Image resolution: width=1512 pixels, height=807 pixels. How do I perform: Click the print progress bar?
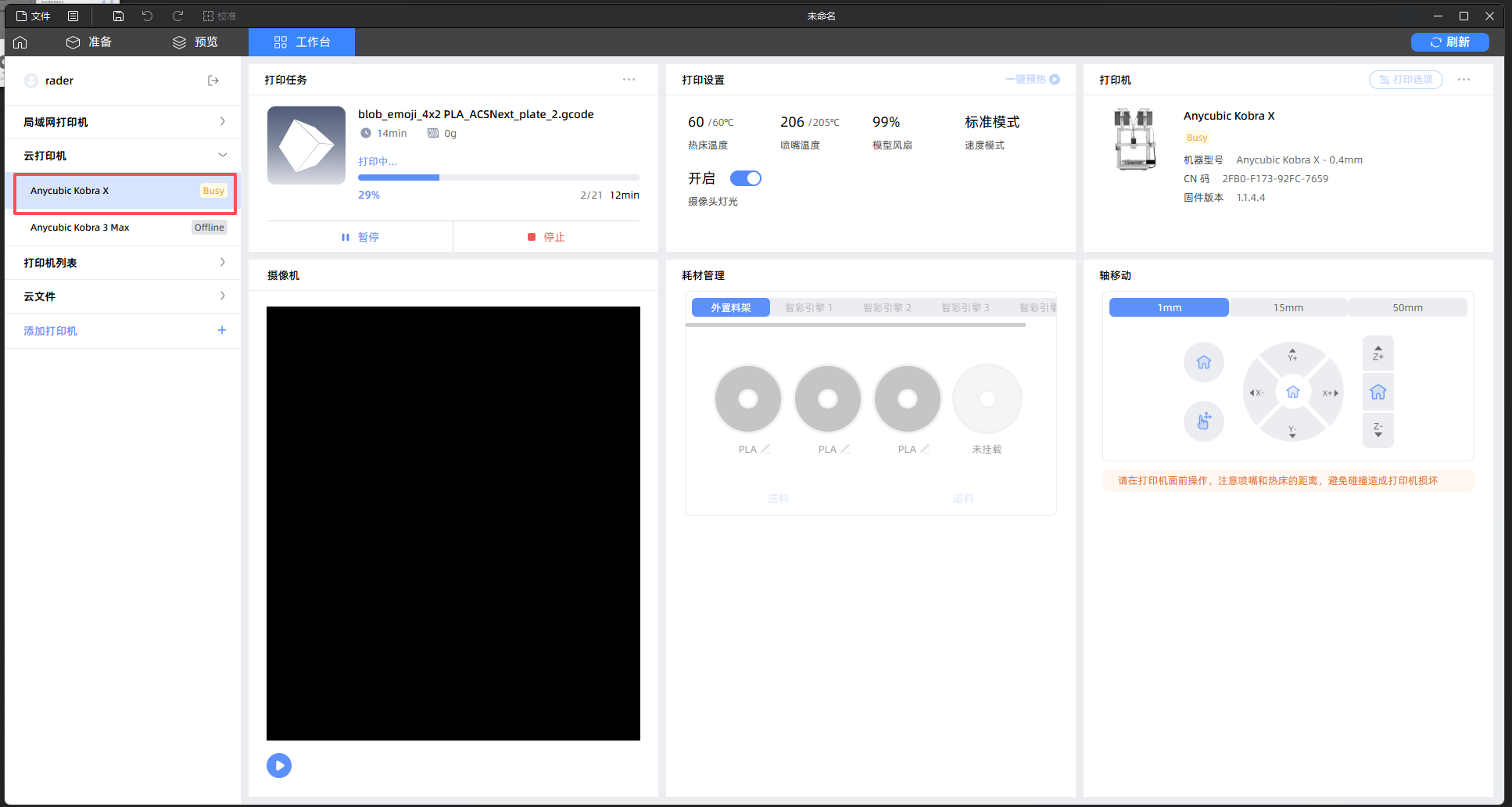click(499, 178)
